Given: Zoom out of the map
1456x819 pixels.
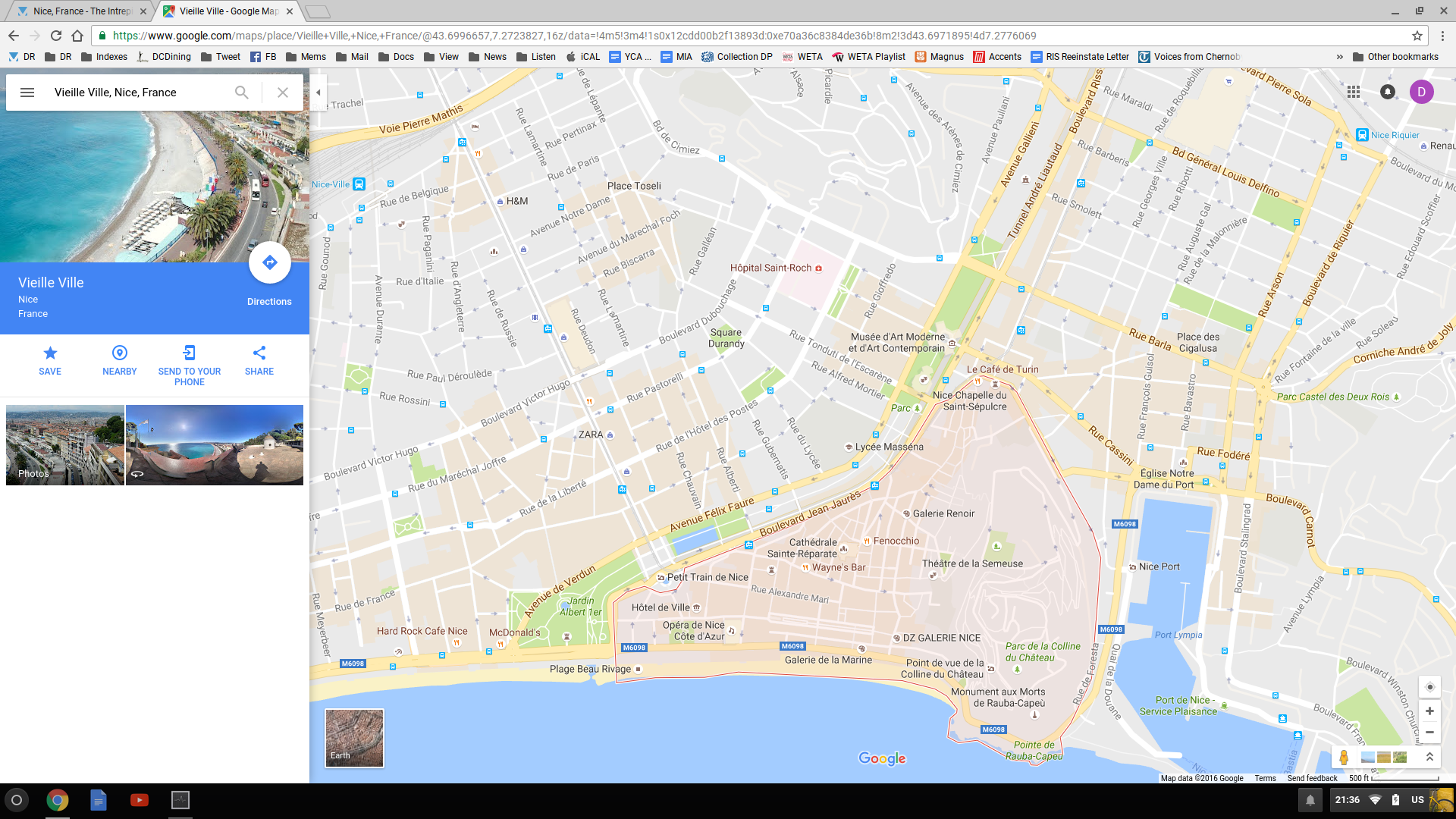Looking at the screenshot, I should (x=1429, y=733).
